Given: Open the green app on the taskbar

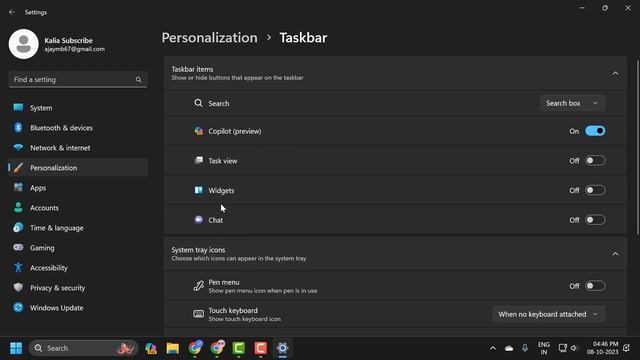Looking at the screenshot, I should point(239,348).
